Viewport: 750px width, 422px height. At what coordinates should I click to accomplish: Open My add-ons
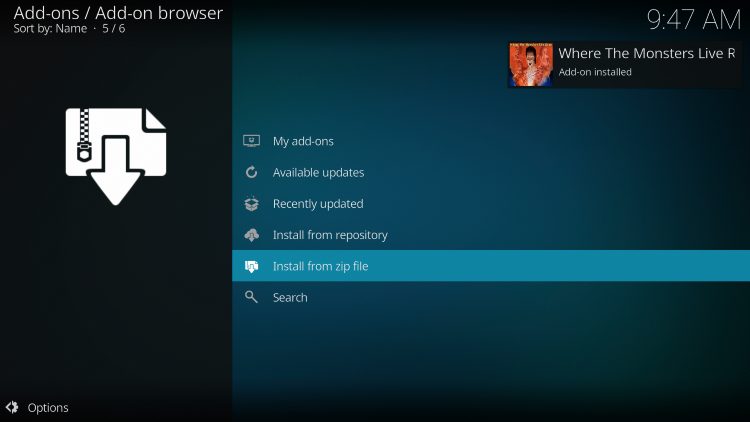491,141
